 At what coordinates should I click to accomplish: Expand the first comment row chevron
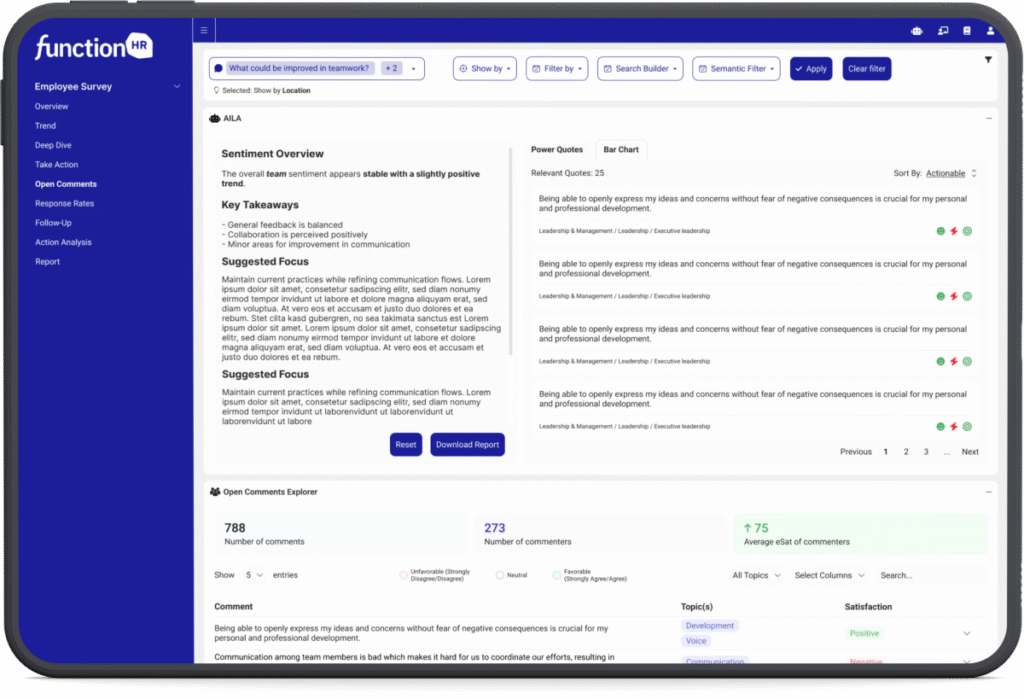[x=967, y=633]
